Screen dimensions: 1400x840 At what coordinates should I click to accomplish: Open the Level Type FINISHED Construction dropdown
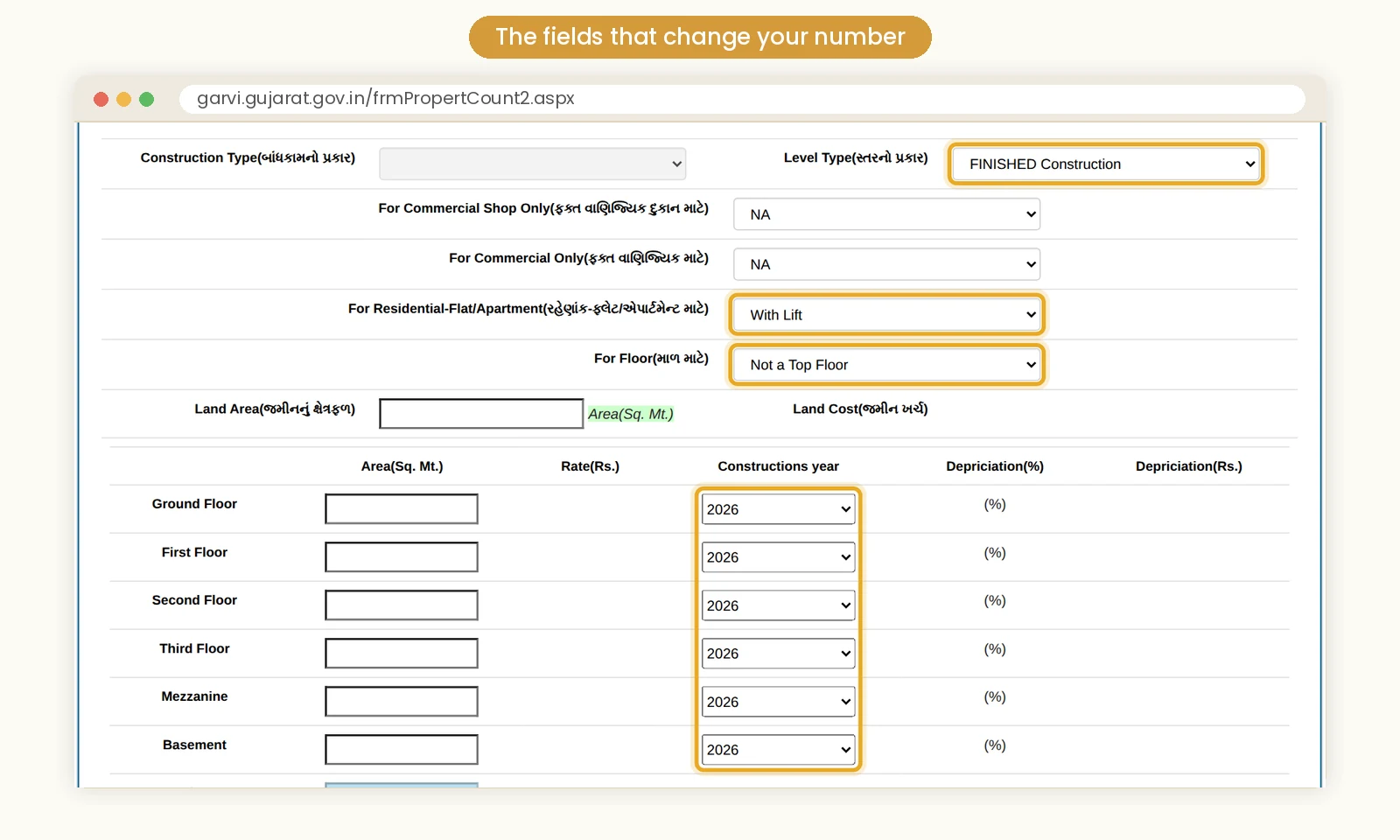pos(1106,164)
